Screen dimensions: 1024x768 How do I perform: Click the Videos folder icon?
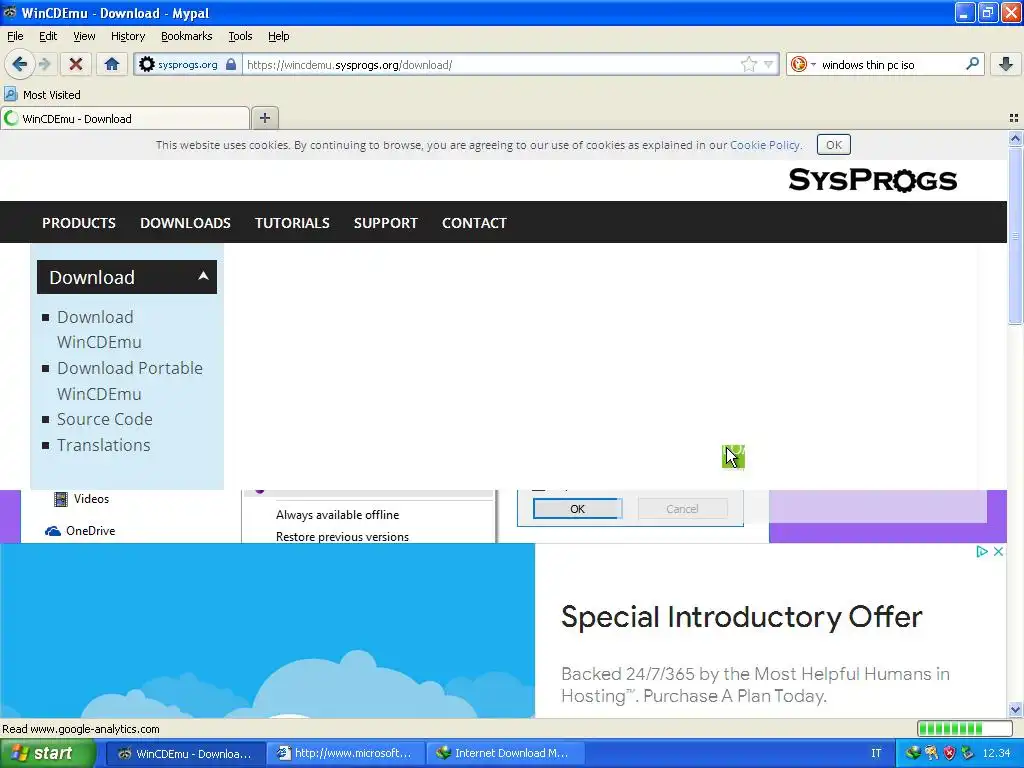pos(61,499)
